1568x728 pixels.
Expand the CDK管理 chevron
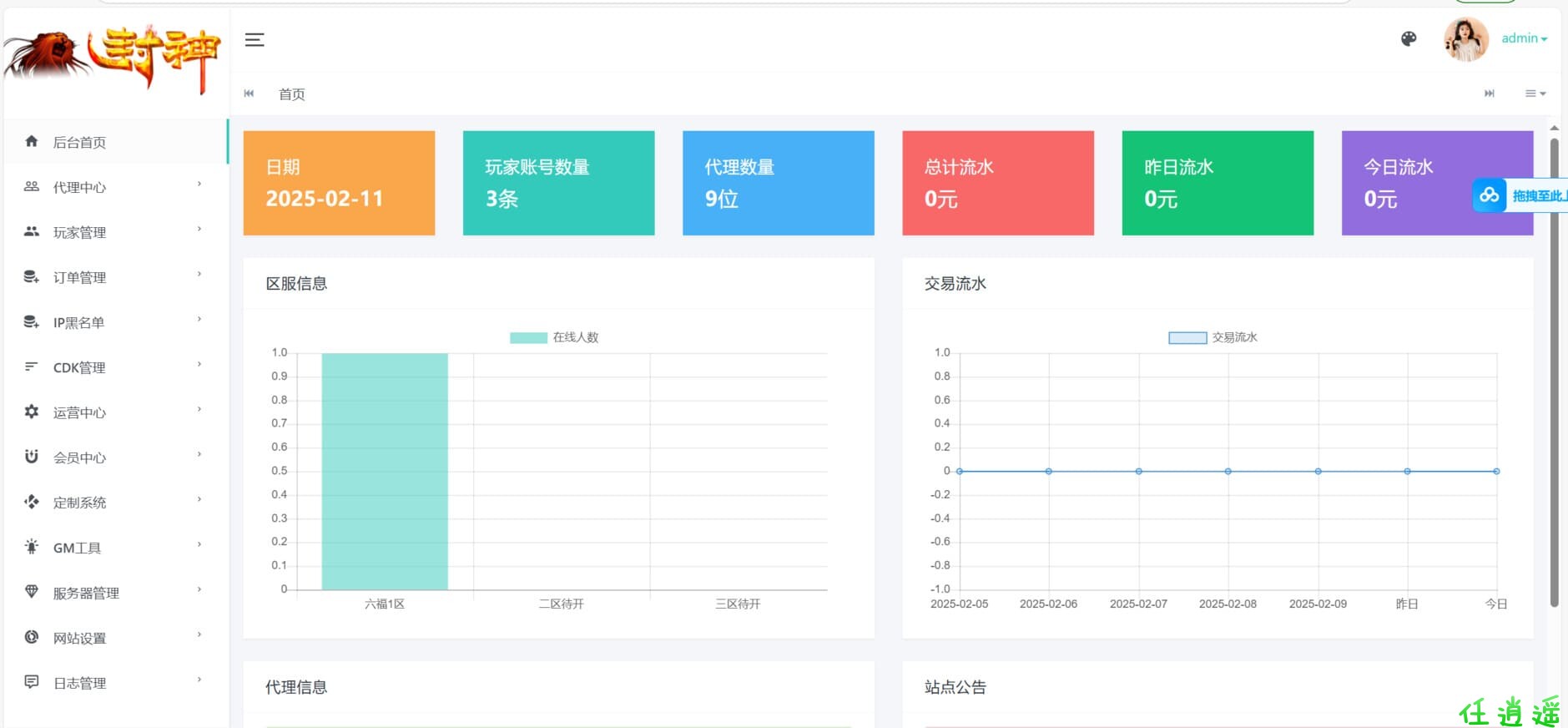(199, 364)
